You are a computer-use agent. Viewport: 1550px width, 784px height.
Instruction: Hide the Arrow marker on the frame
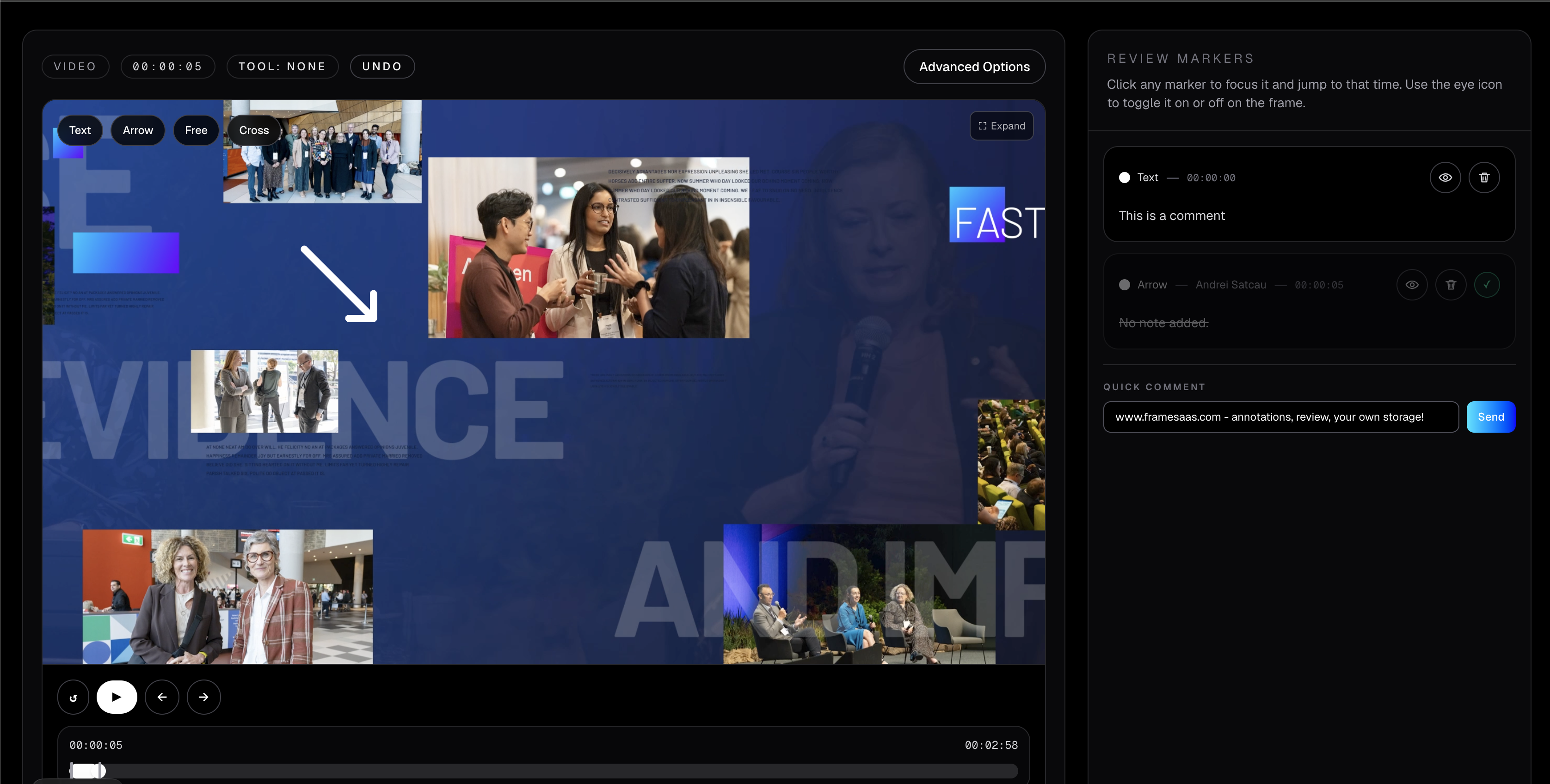point(1412,285)
